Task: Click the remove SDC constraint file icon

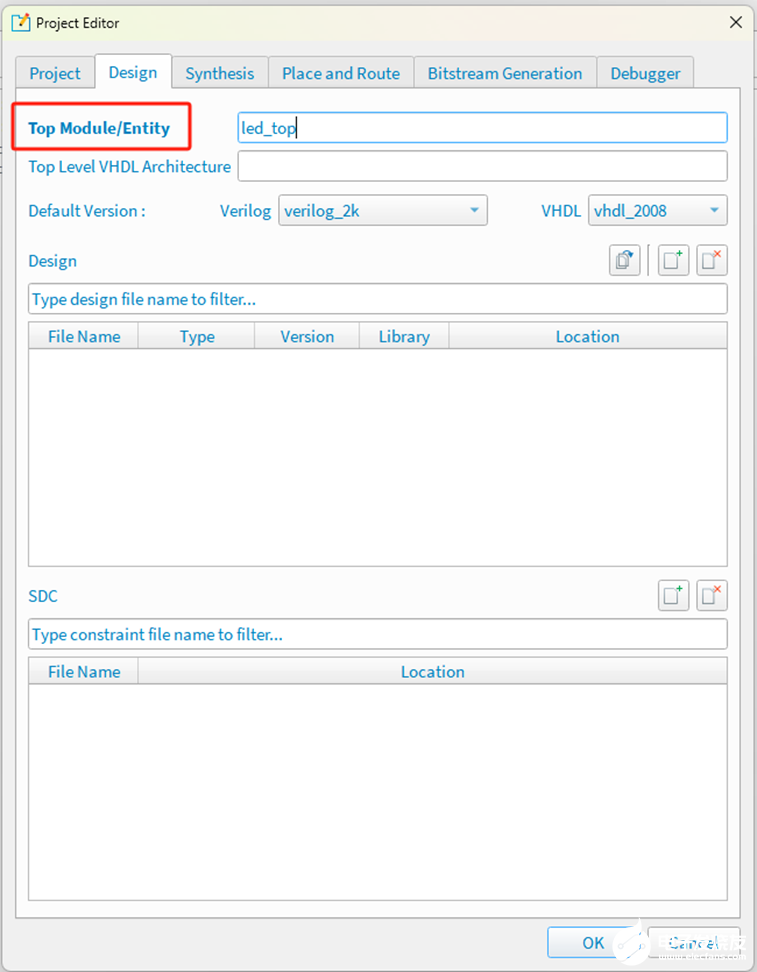Action: [712, 596]
